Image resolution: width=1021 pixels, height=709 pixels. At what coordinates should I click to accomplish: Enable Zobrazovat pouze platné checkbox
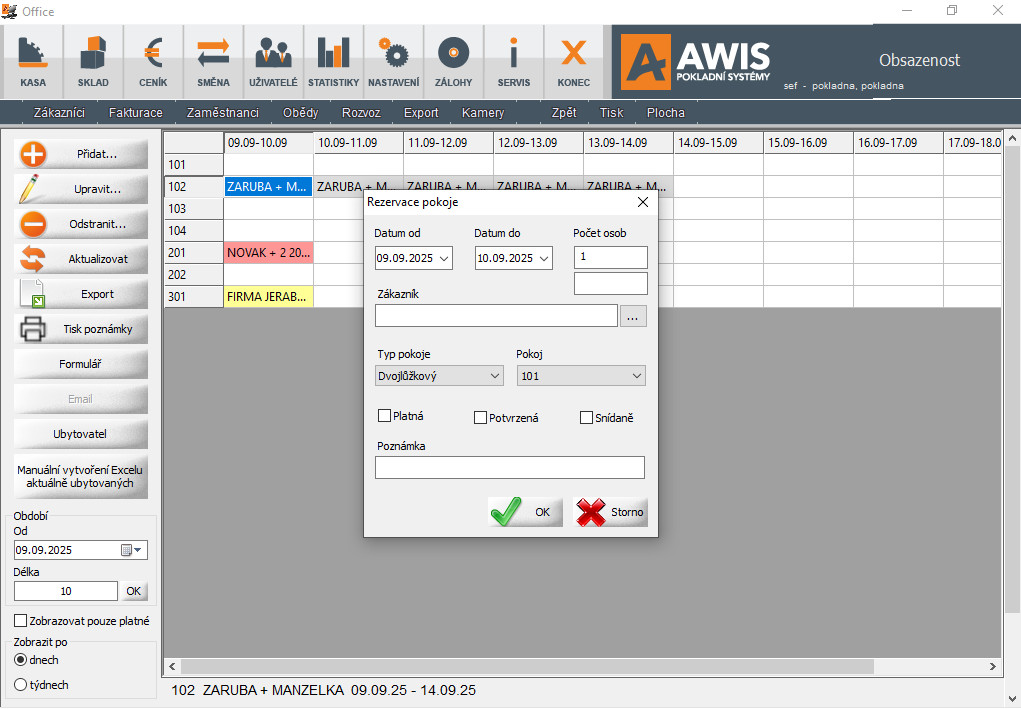[x=21, y=621]
